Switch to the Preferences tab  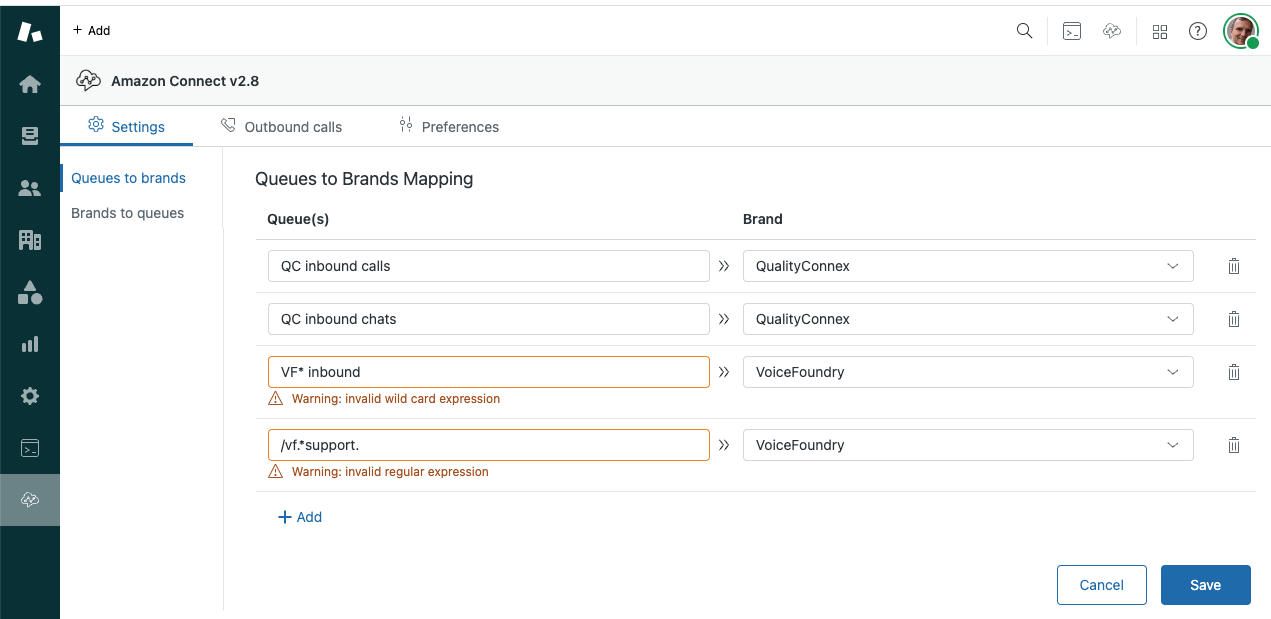(x=448, y=127)
